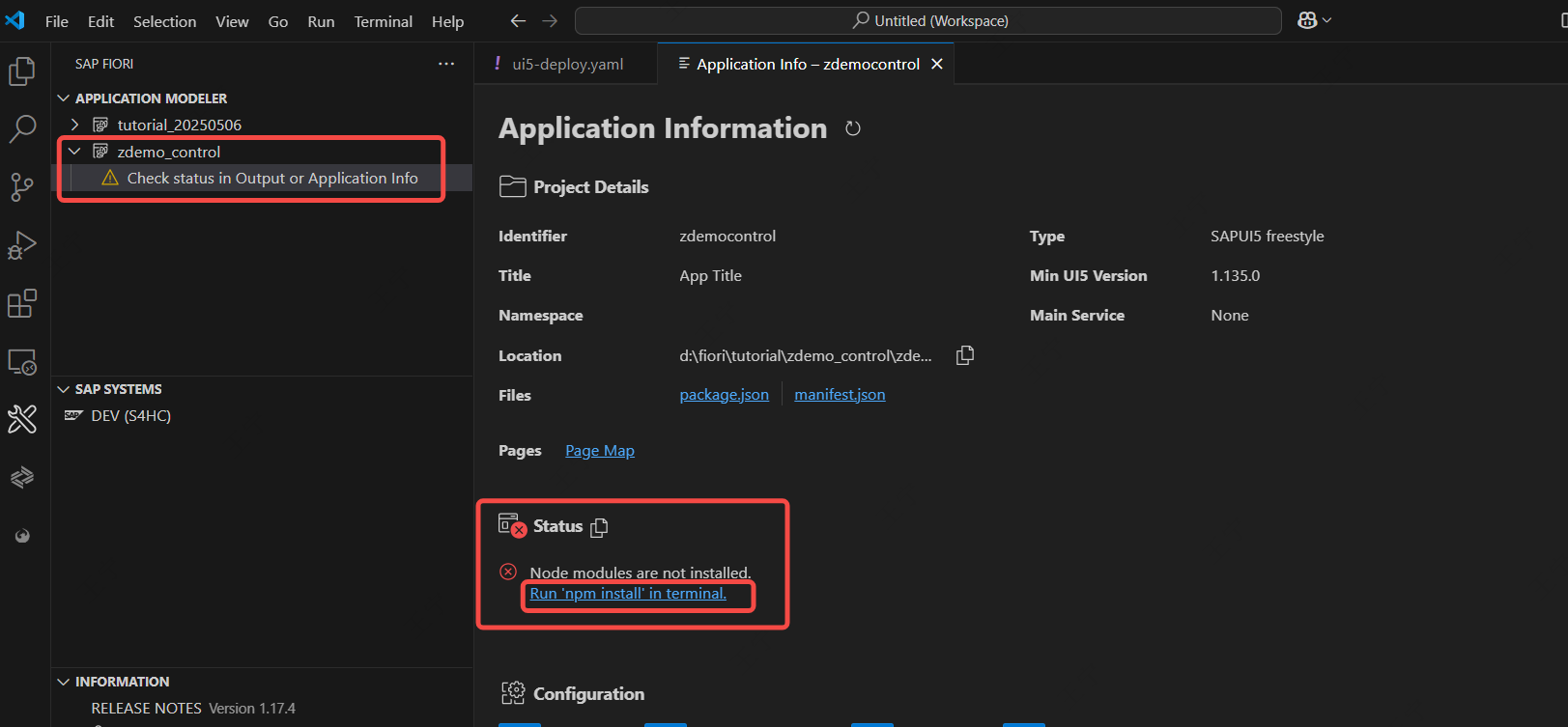Image resolution: width=1568 pixels, height=727 pixels.
Task: Click the location path d:\fiori\tutorial text
Action: click(x=806, y=355)
